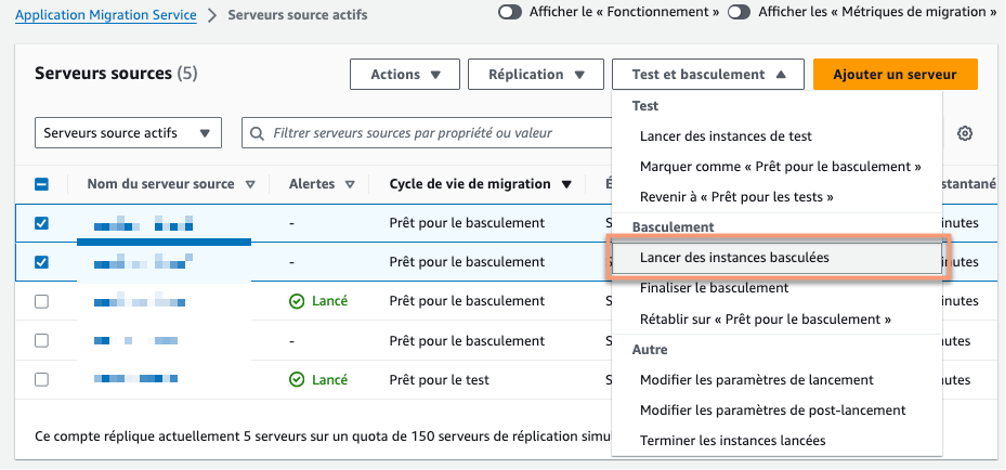1006x470 pixels.
Task: Choose Finaliser le basculement menu item
Action: click(714, 288)
